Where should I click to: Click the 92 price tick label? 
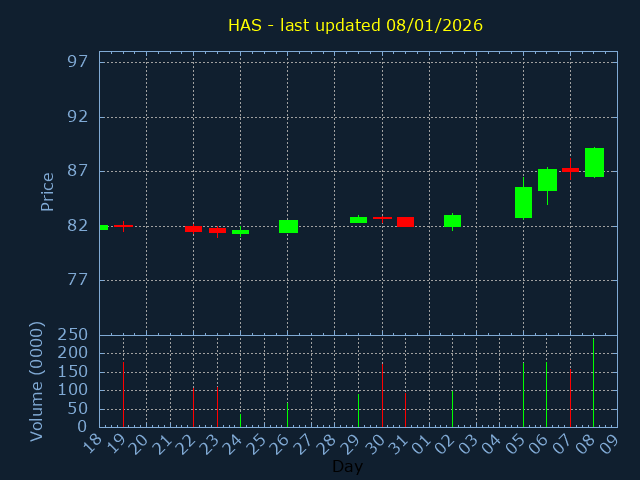click(x=78, y=117)
